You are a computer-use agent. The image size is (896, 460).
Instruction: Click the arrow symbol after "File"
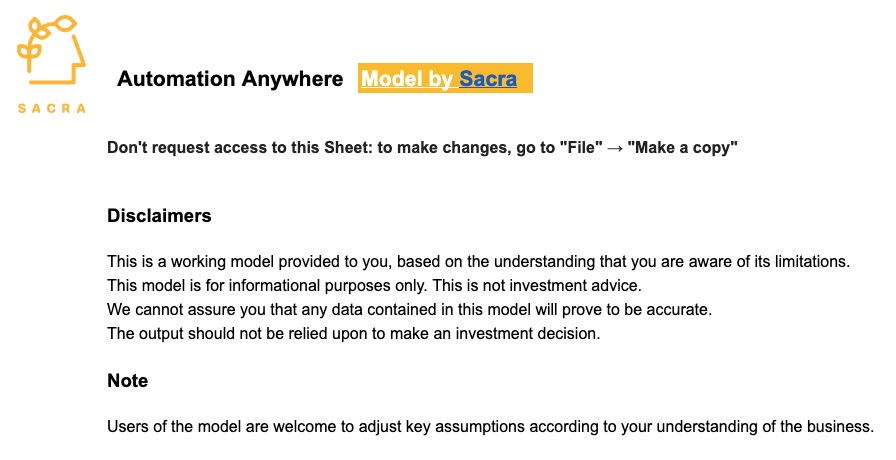615,148
